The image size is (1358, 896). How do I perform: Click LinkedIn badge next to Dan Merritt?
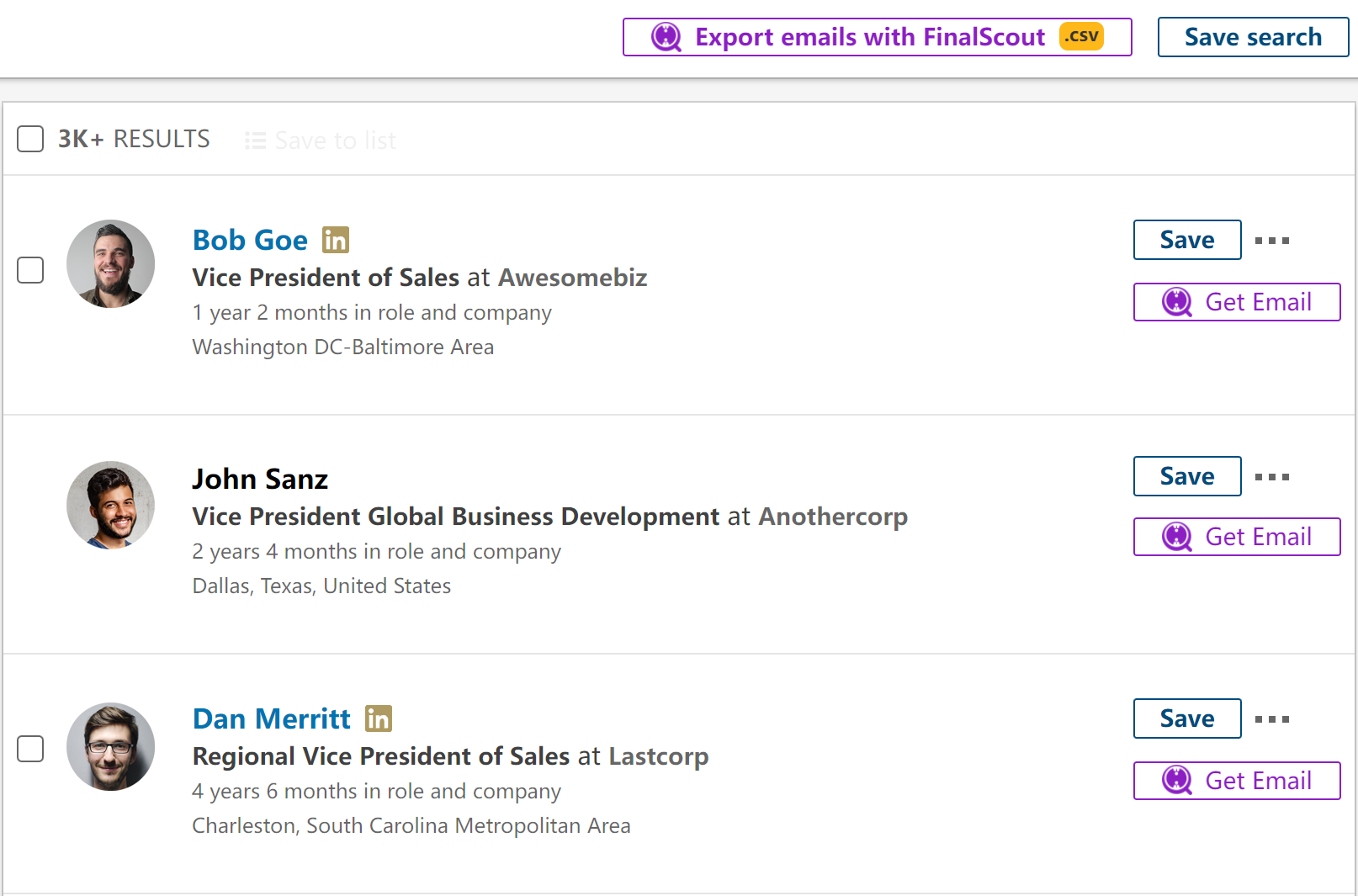coord(379,718)
